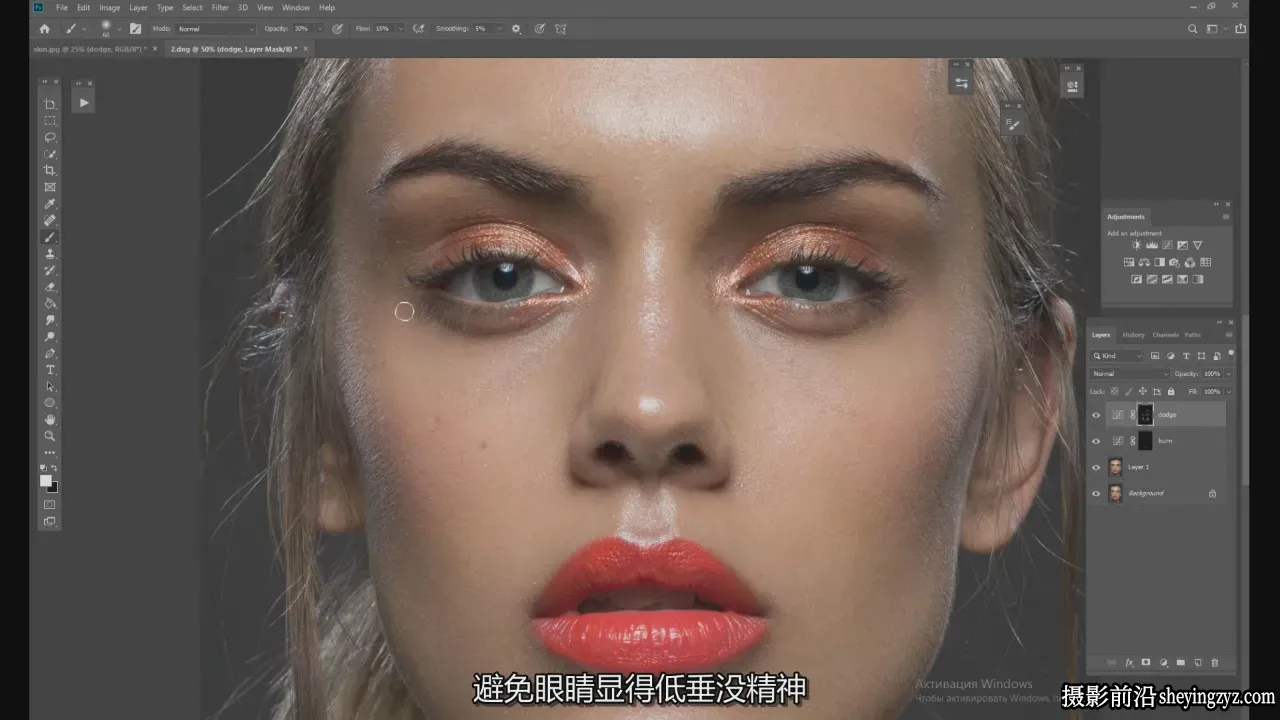Viewport: 1280px width, 720px height.
Task: Select the Eraser tool
Action: tap(50, 287)
